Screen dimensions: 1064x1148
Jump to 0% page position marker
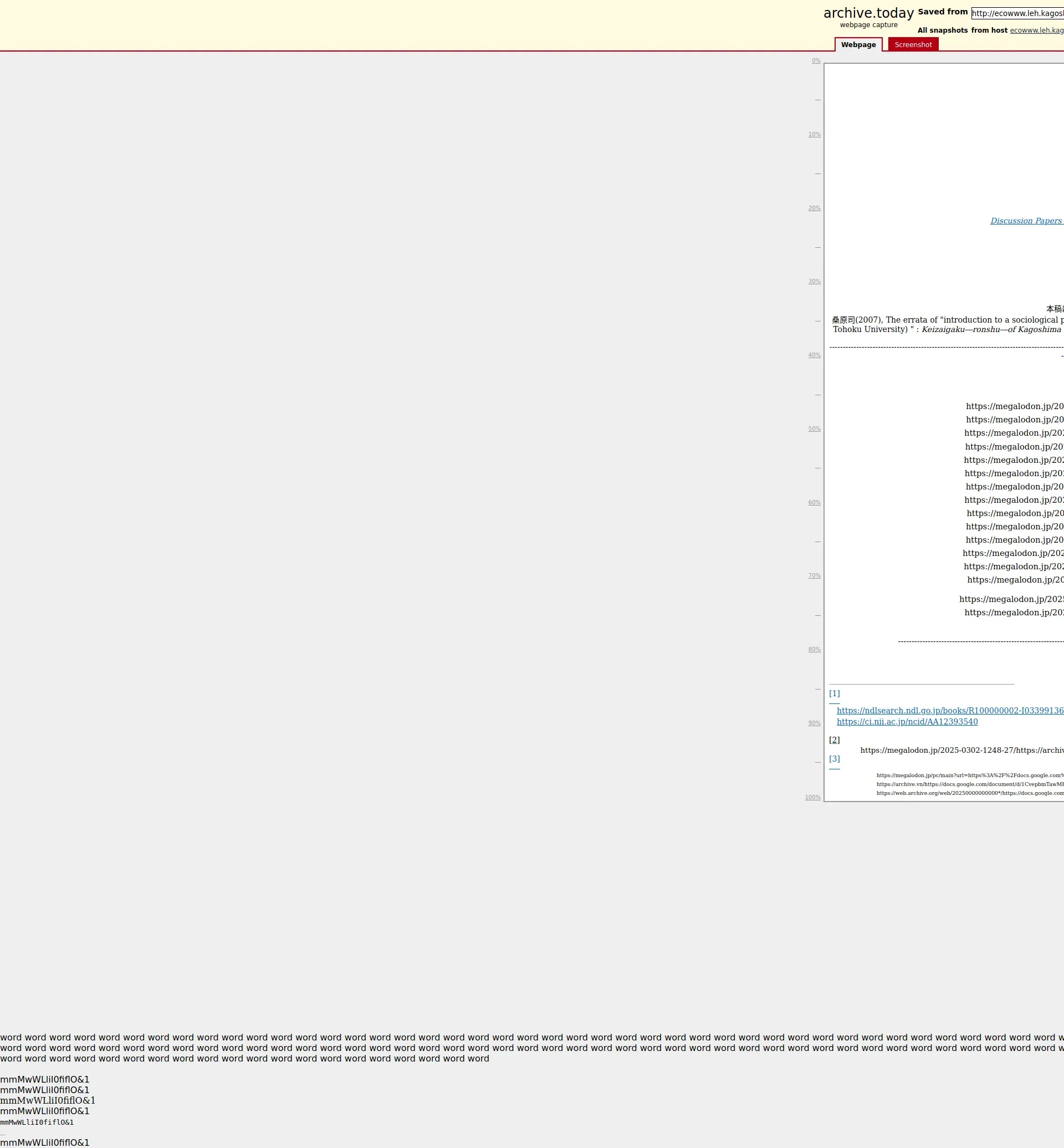coord(816,61)
